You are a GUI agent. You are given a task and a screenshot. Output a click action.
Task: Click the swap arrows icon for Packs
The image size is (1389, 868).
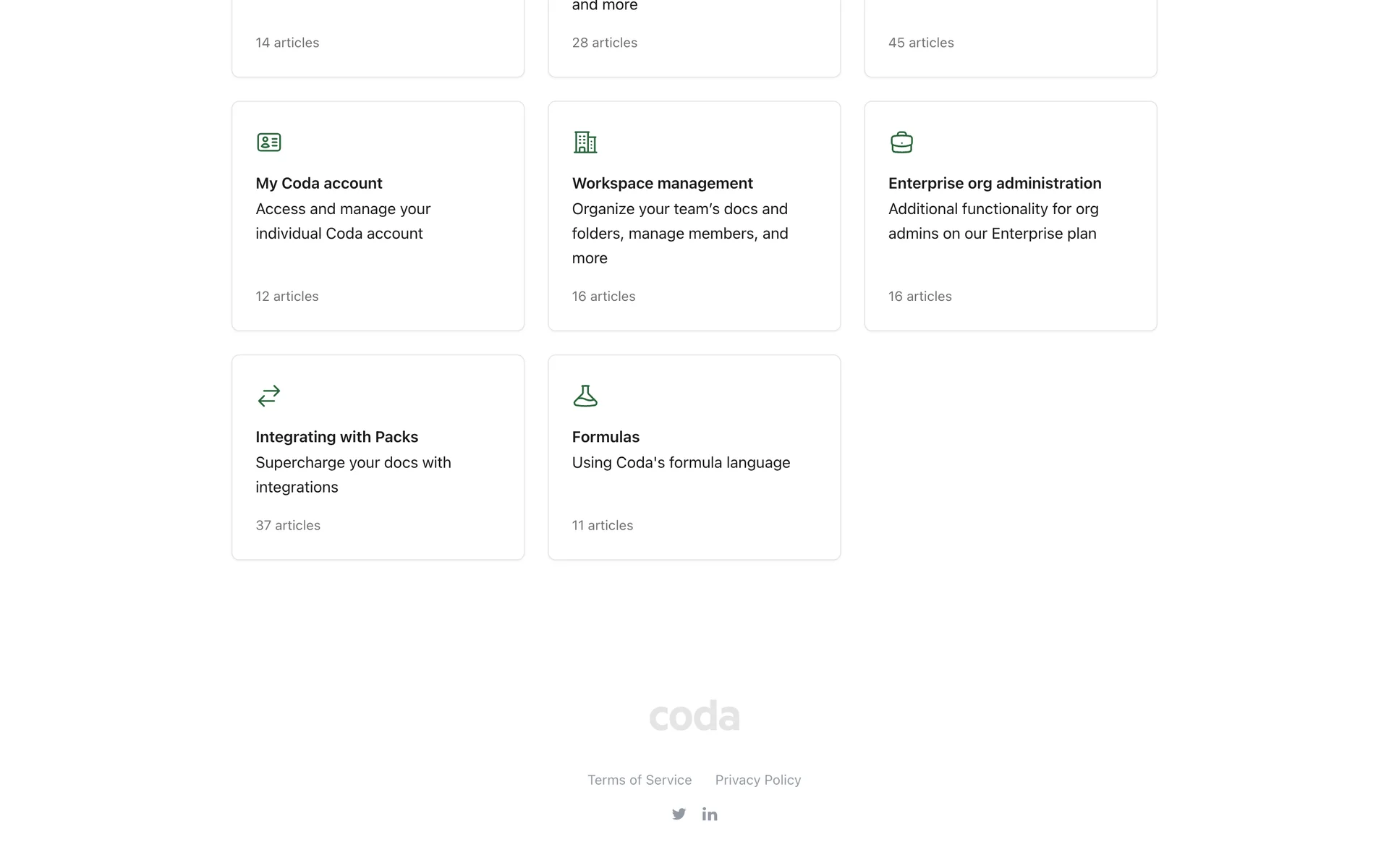268,396
